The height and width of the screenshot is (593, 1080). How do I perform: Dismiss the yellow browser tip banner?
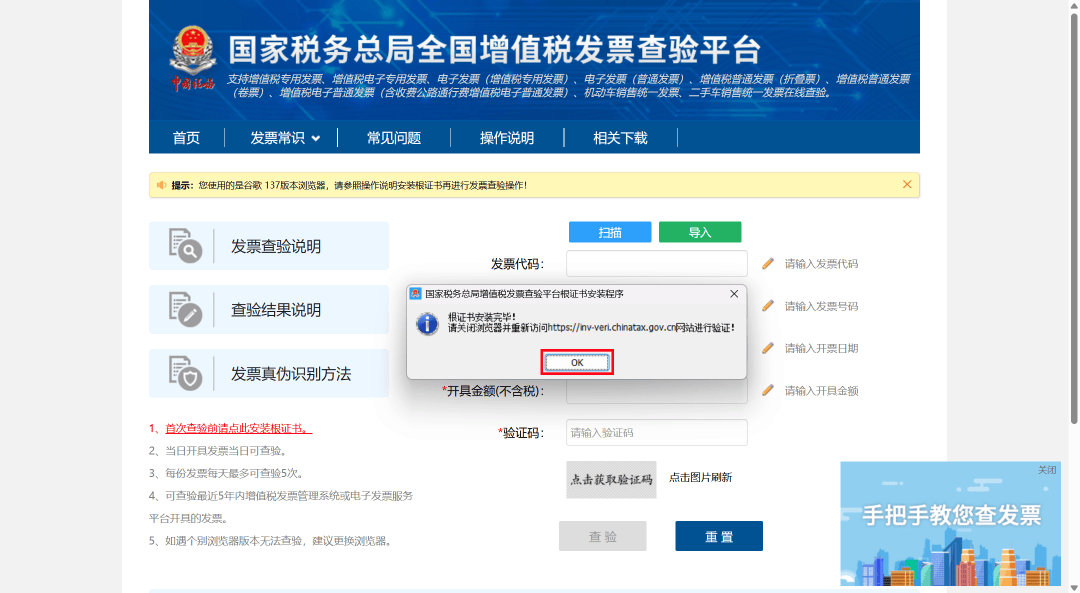point(907,185)
